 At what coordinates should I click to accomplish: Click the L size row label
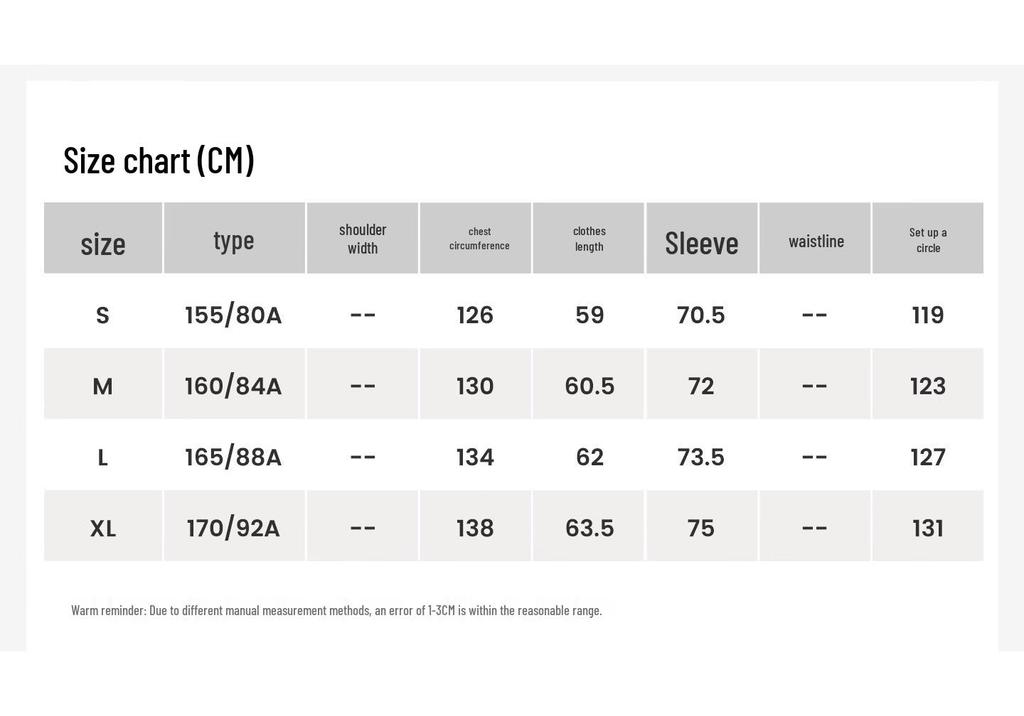pos(103,458)
